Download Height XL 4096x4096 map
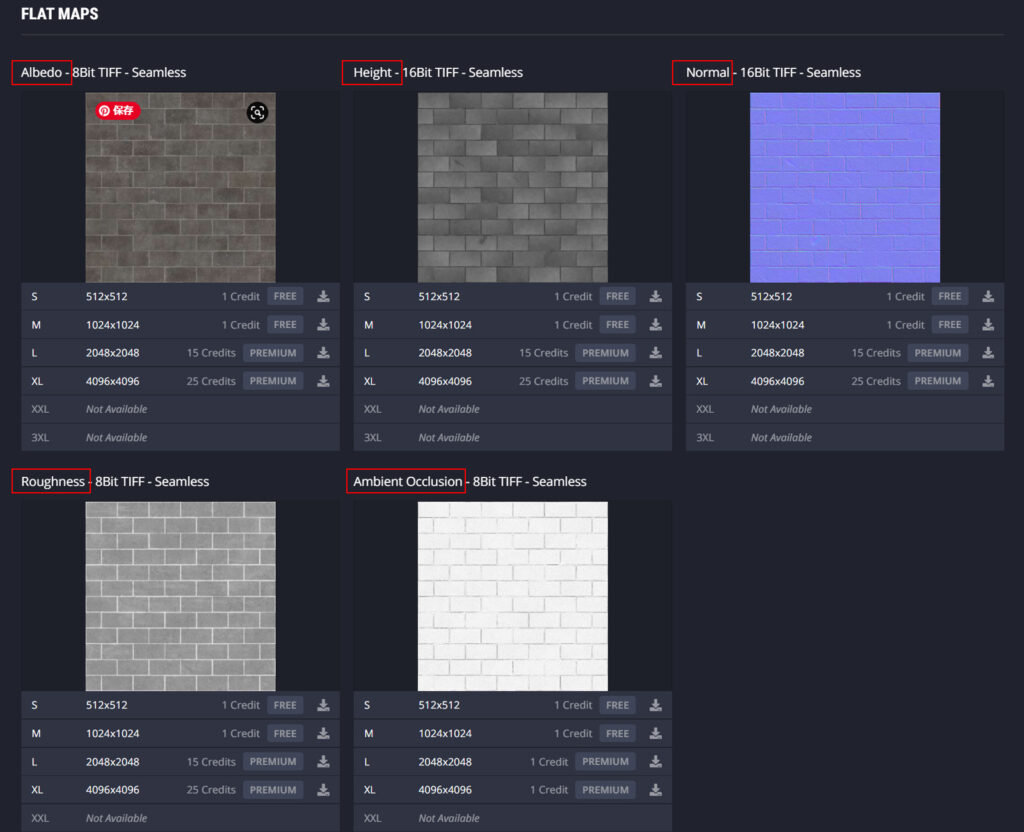This screenshot has width=1024, height=832. (656, 381)
